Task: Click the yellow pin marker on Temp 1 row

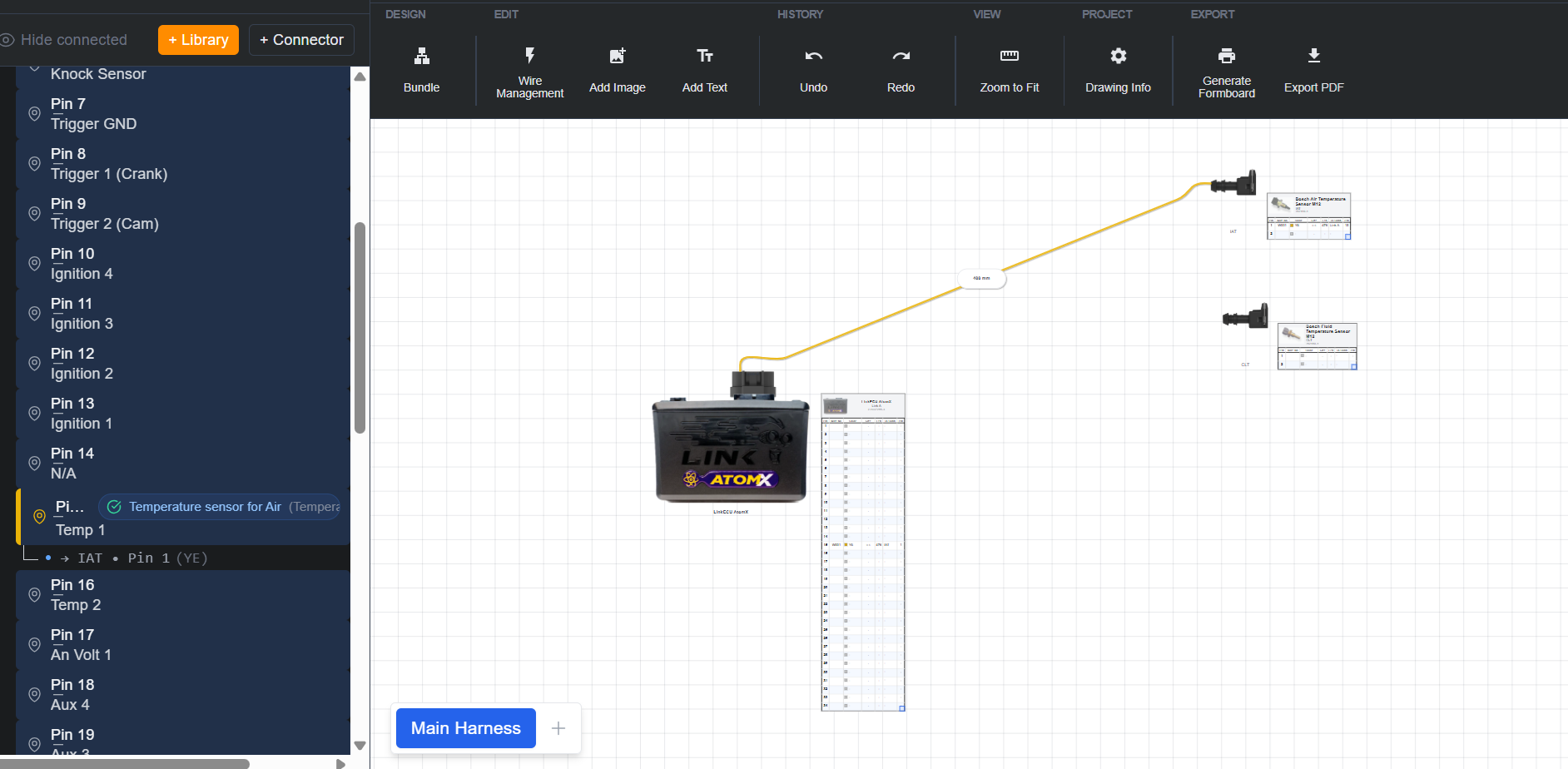Action: (39, 517)
